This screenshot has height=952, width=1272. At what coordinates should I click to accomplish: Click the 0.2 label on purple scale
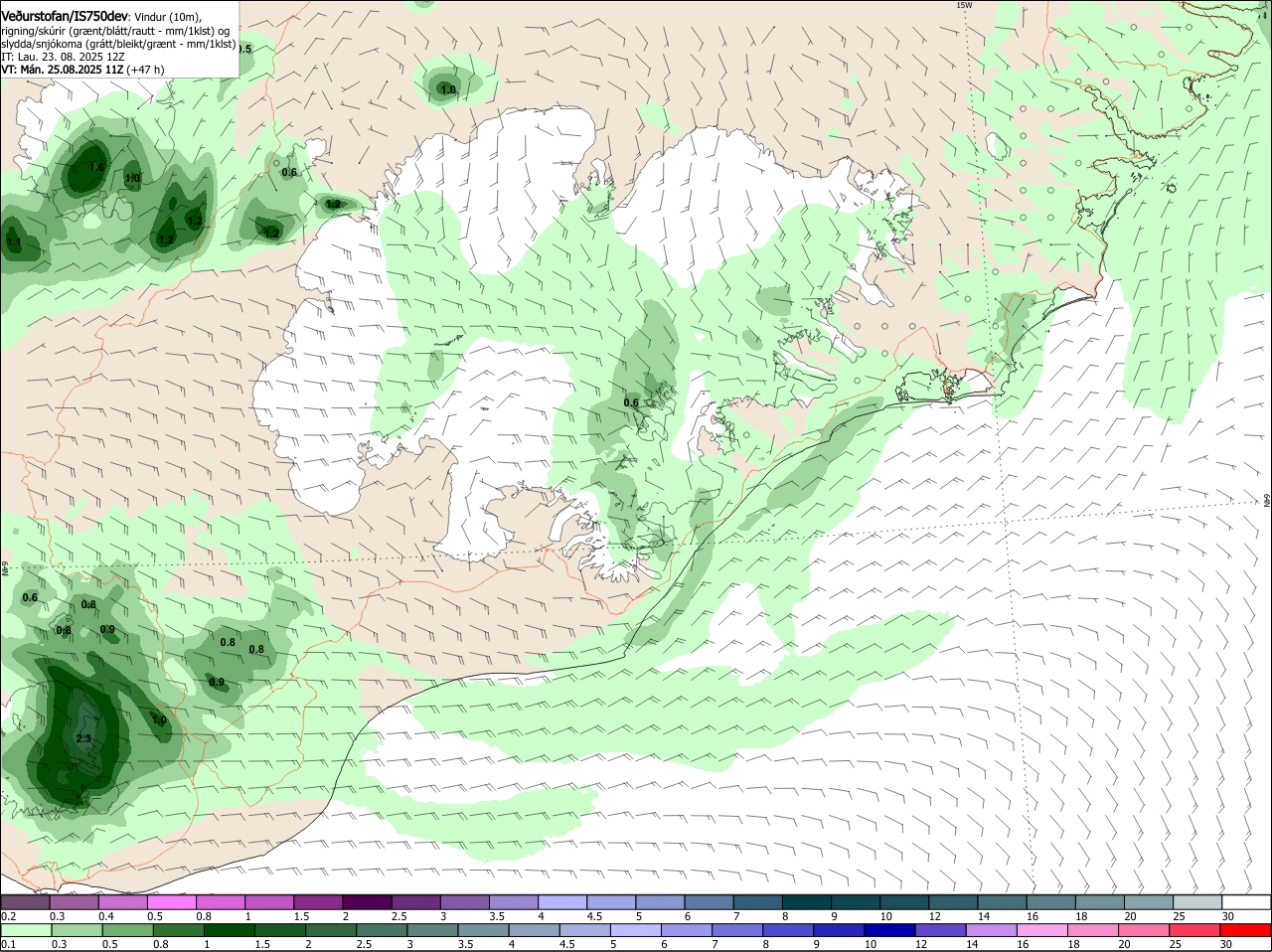coord(8,915)
